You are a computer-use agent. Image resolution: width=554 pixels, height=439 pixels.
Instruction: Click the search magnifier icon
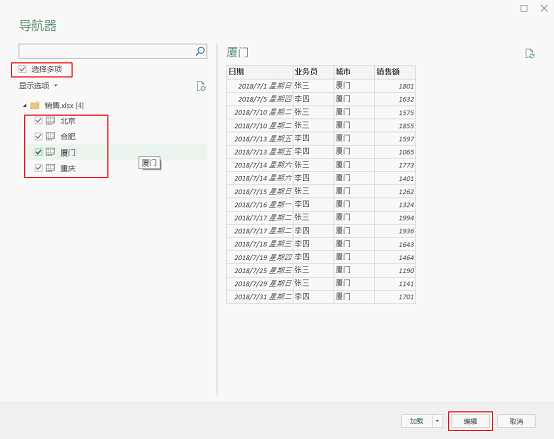tap(200, 51)
